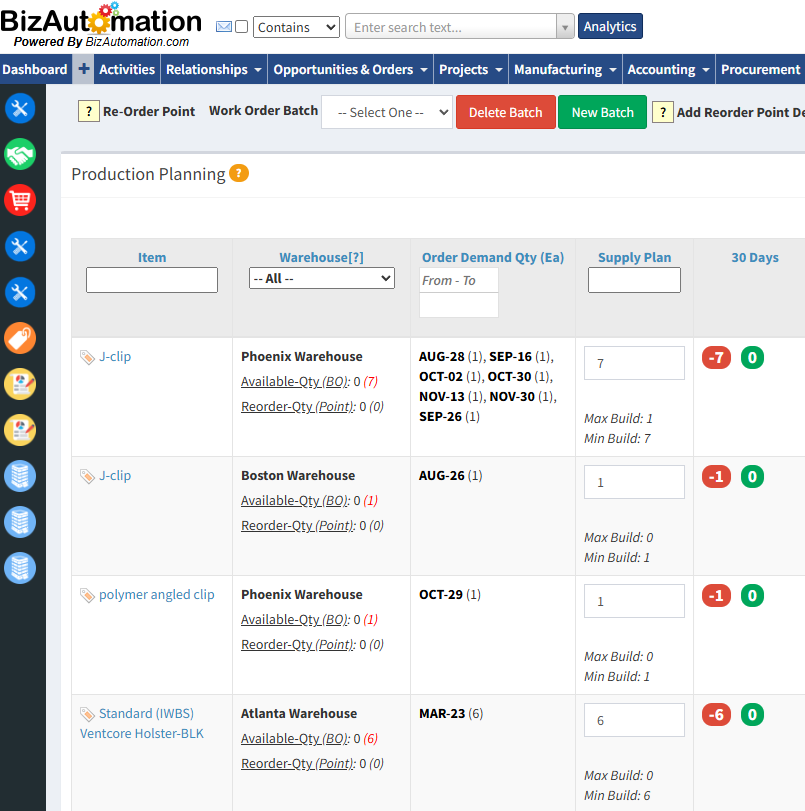Open the J-clip link in Phoenix Warehouse row
Image resolution: width=805 pixels, height=811 pixels.
tap(115, 357)
